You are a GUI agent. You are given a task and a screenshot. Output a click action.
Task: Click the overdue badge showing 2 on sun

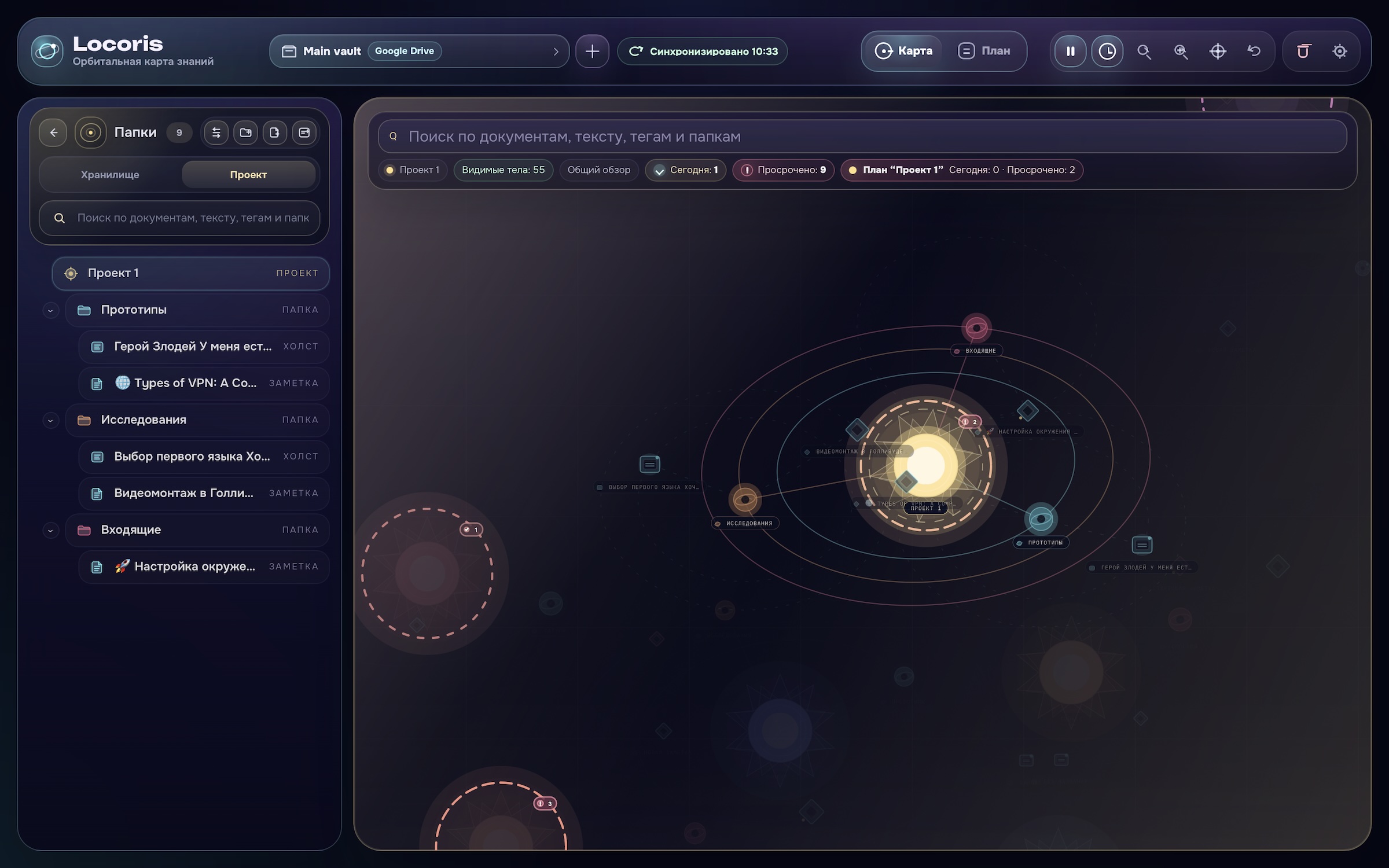[970, 422]
